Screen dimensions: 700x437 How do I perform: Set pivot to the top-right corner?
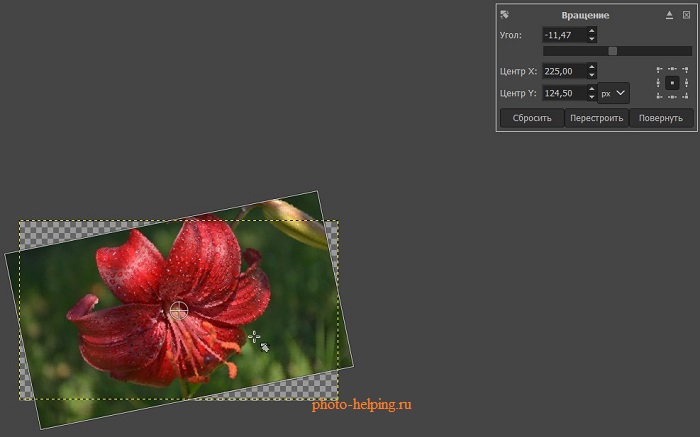[x=685, y=69]
